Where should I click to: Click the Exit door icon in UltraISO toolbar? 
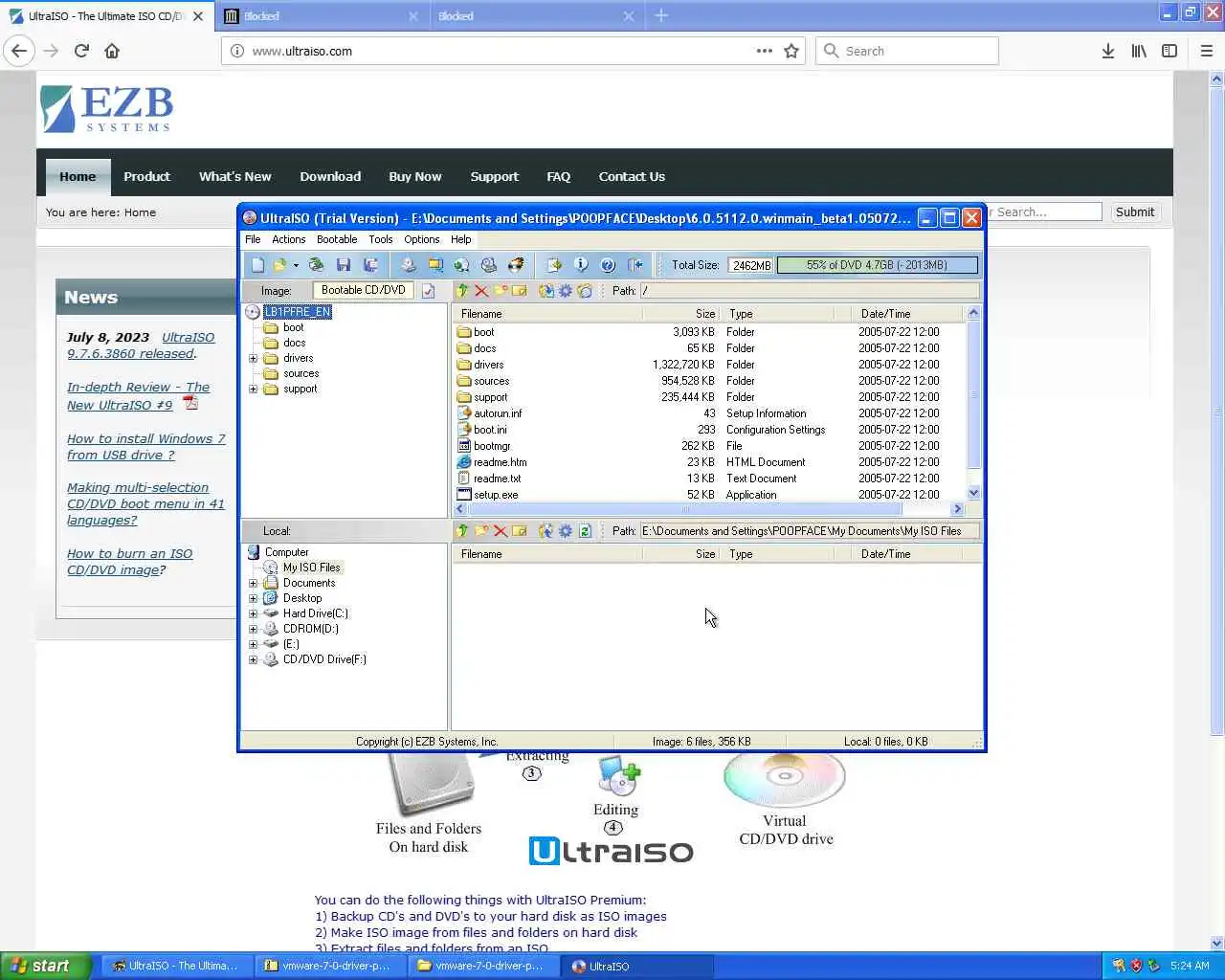point(635,265)
